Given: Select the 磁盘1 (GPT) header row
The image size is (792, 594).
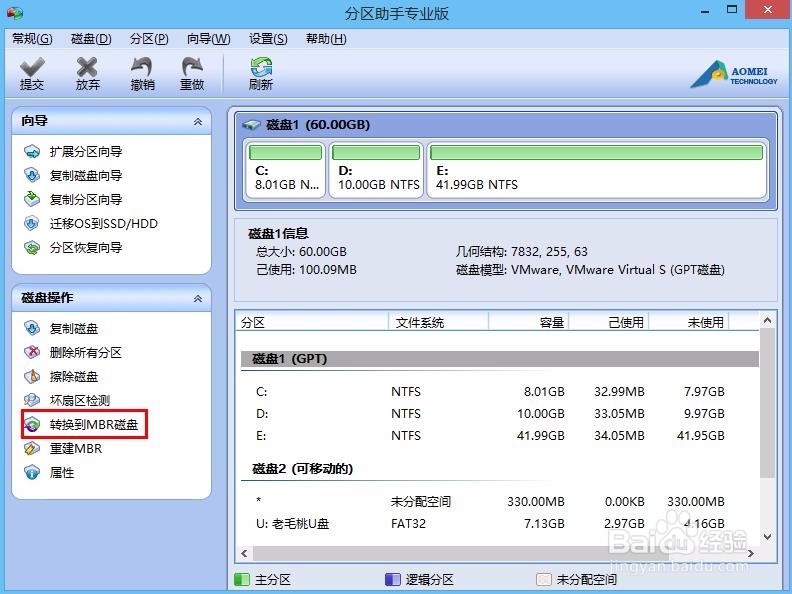Looking at the screenshot, I should 500,359.
